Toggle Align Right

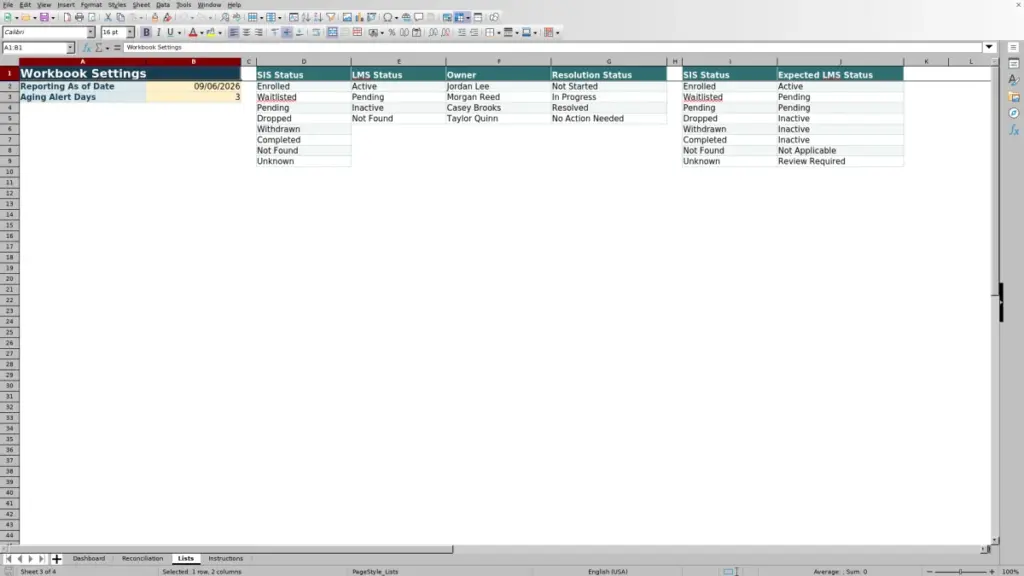[x=259, y=32]
